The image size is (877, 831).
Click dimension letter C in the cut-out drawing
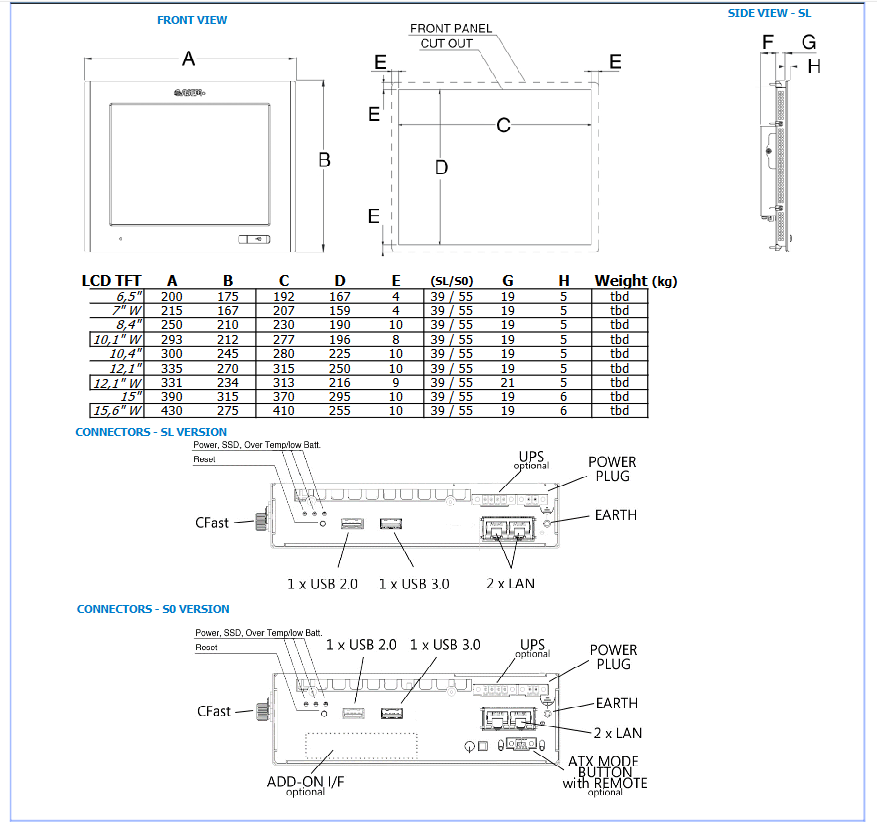point(503,125)
